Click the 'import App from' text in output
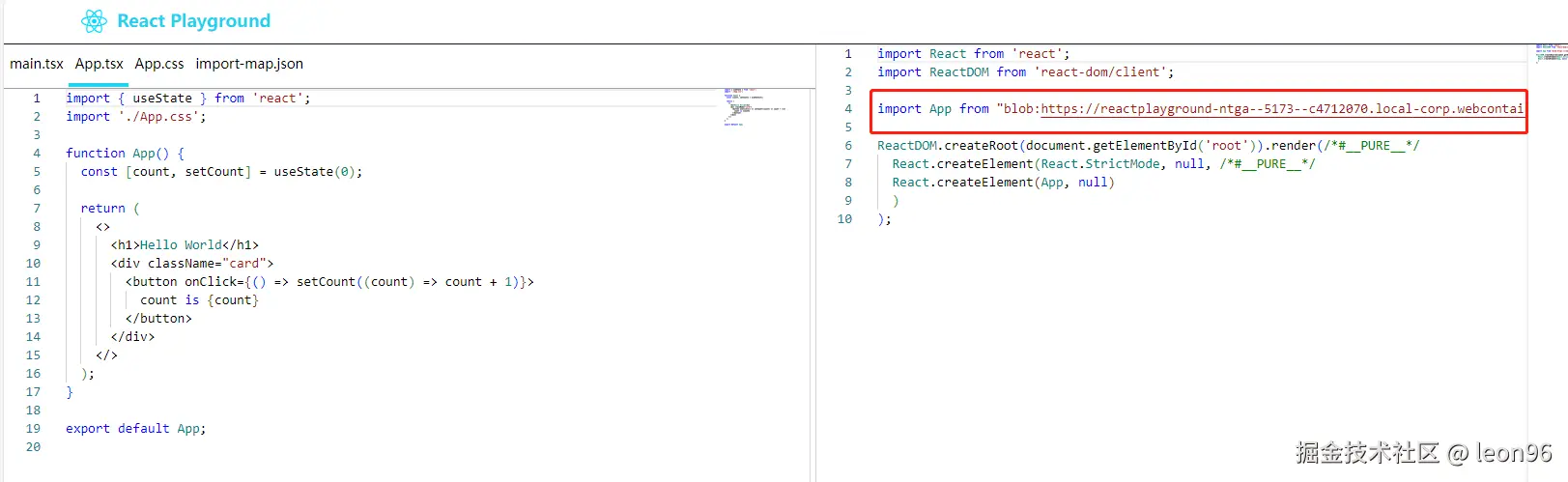 933,109
